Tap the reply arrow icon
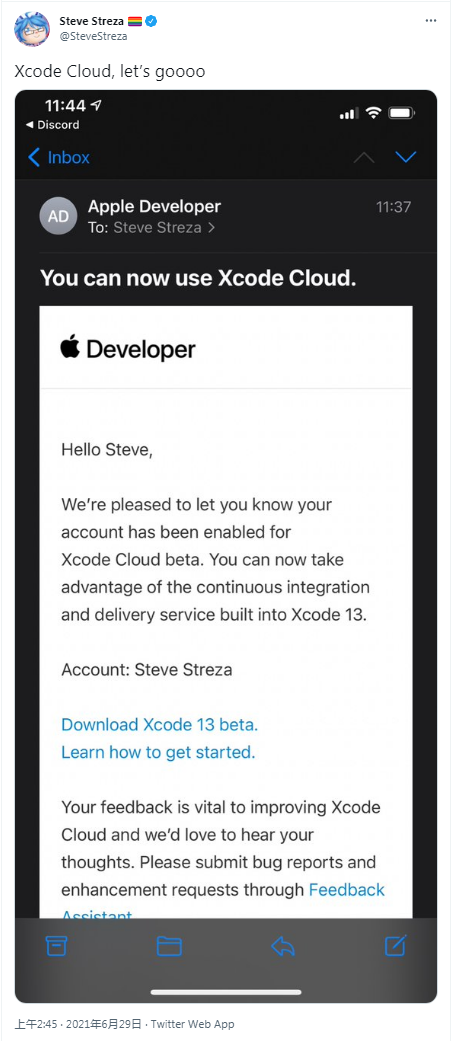452x1041 pixels. click(x=283, y=945)
